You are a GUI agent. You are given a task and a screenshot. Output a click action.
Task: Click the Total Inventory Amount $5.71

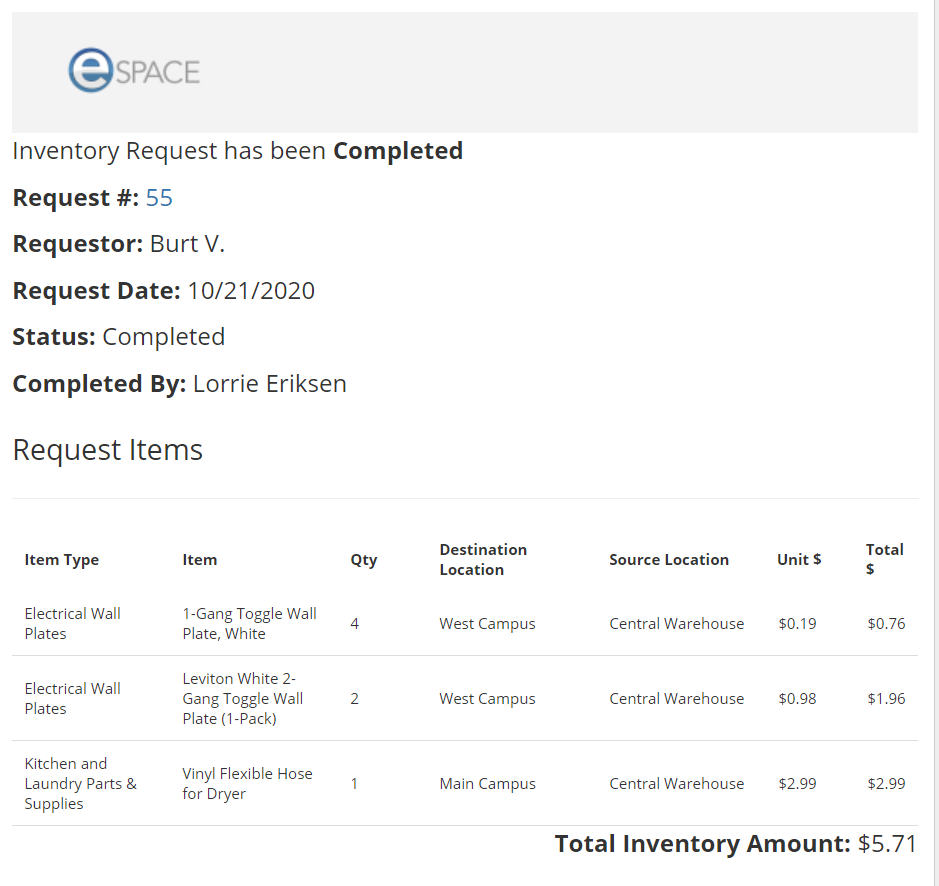[x=886, y=844]
